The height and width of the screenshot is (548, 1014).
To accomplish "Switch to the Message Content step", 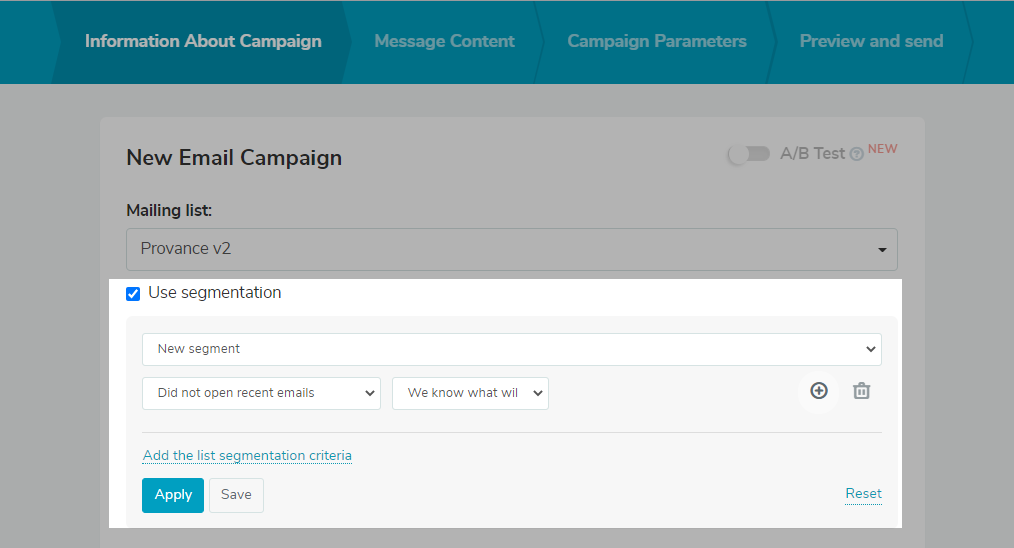I will coord(444,42).
